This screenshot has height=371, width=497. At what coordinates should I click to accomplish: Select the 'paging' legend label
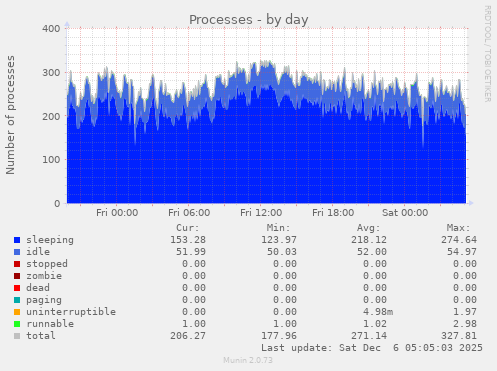(x=44, y=300)
